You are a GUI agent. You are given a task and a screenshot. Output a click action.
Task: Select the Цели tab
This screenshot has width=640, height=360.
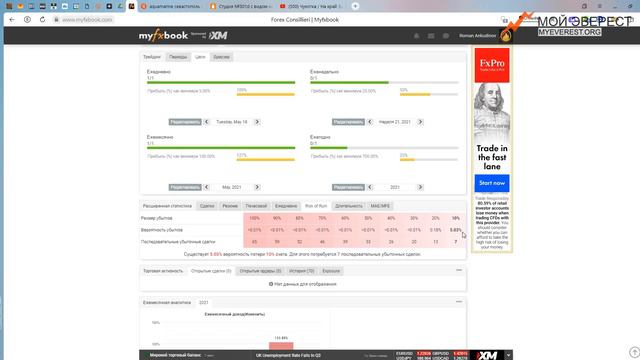click(200, 57)
